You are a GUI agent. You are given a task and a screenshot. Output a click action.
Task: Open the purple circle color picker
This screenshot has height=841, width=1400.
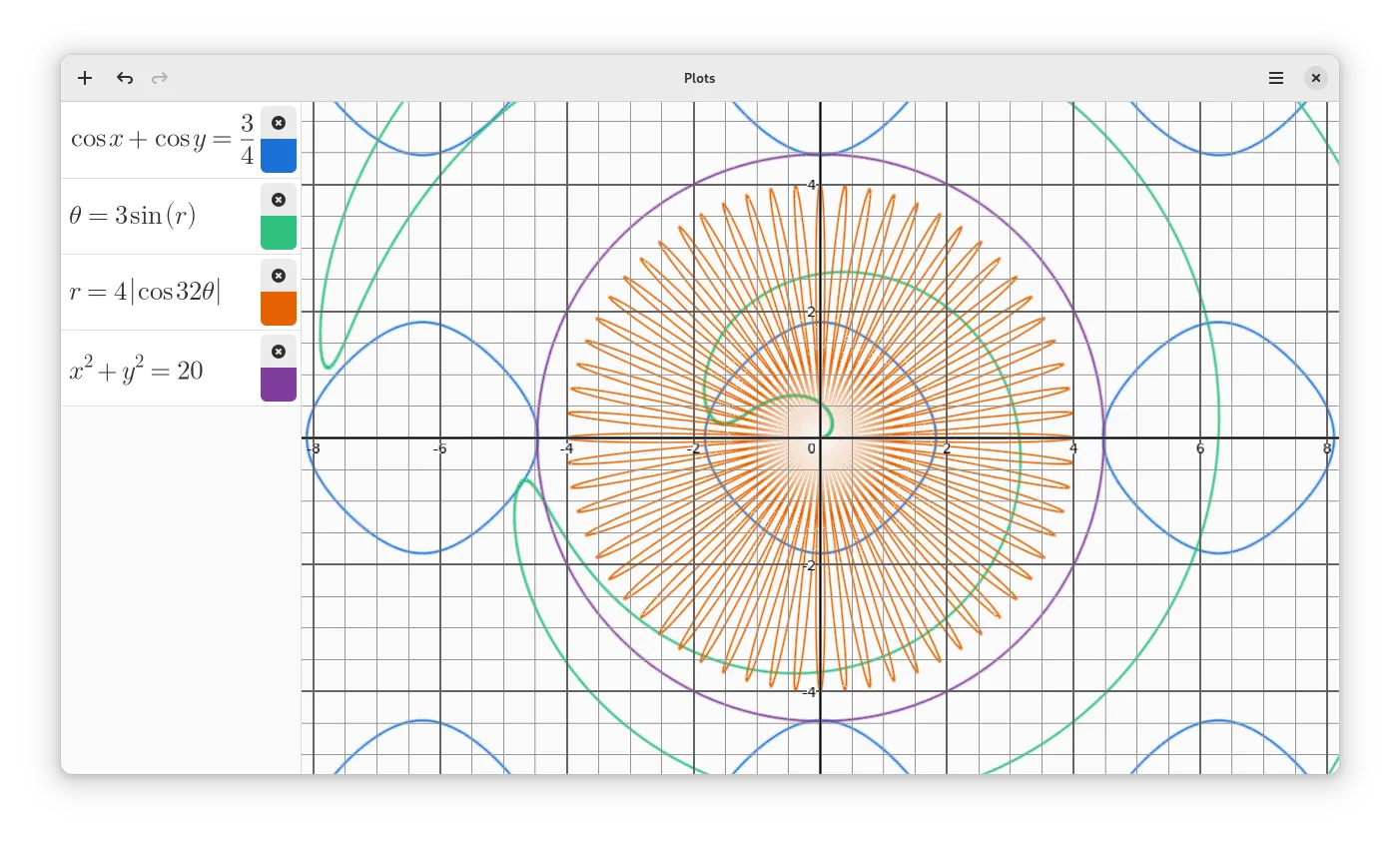click(279, 385)
